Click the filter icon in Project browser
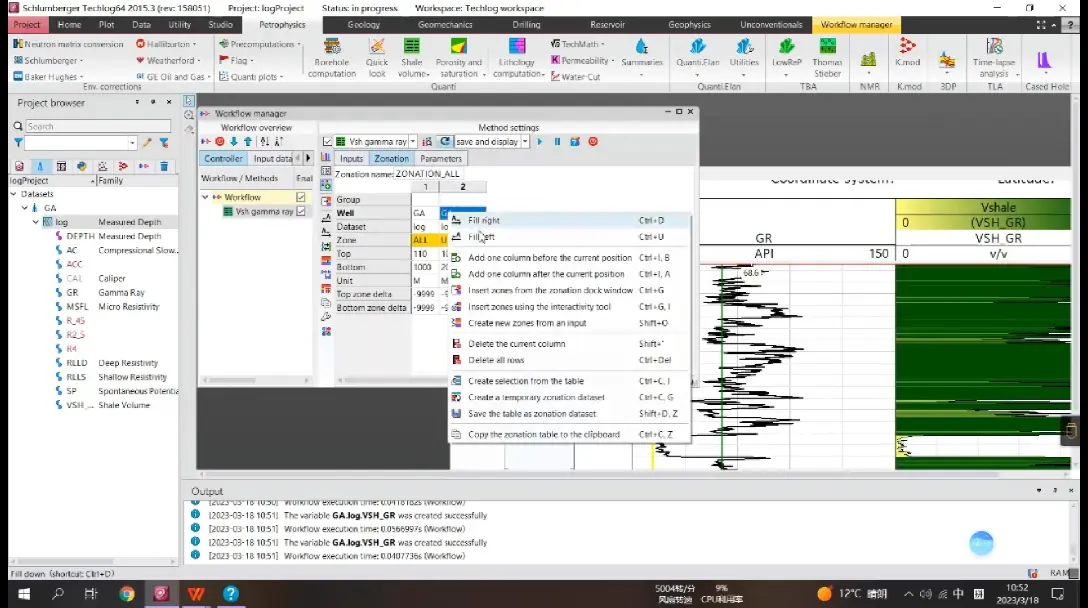Viewport: 1088px width, 608px height. 18,142
